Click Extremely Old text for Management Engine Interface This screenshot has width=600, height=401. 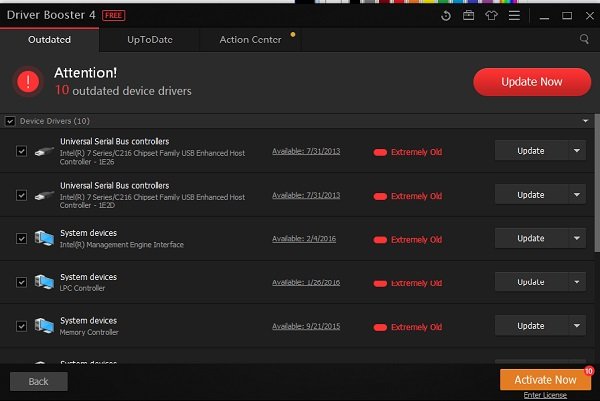pos(416,240)
